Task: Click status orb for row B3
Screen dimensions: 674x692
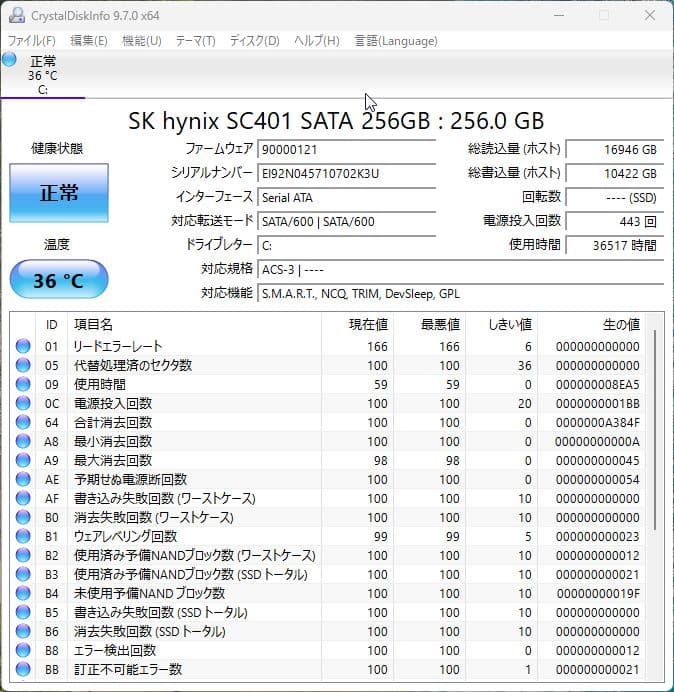Action: point(23,574)
